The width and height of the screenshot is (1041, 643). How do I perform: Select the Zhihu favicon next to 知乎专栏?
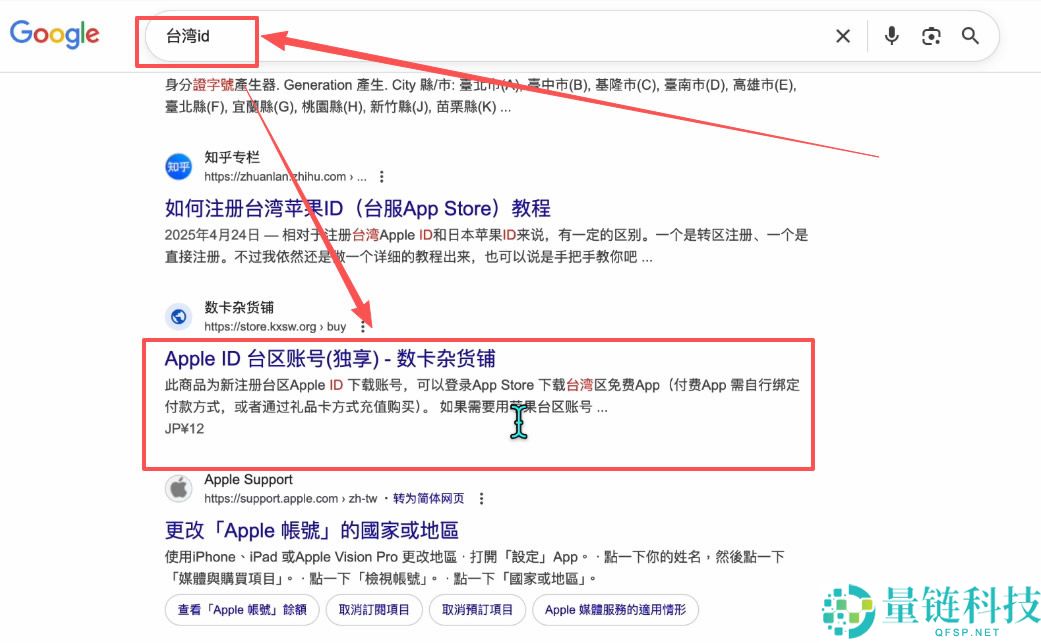[x=177, y=166]
